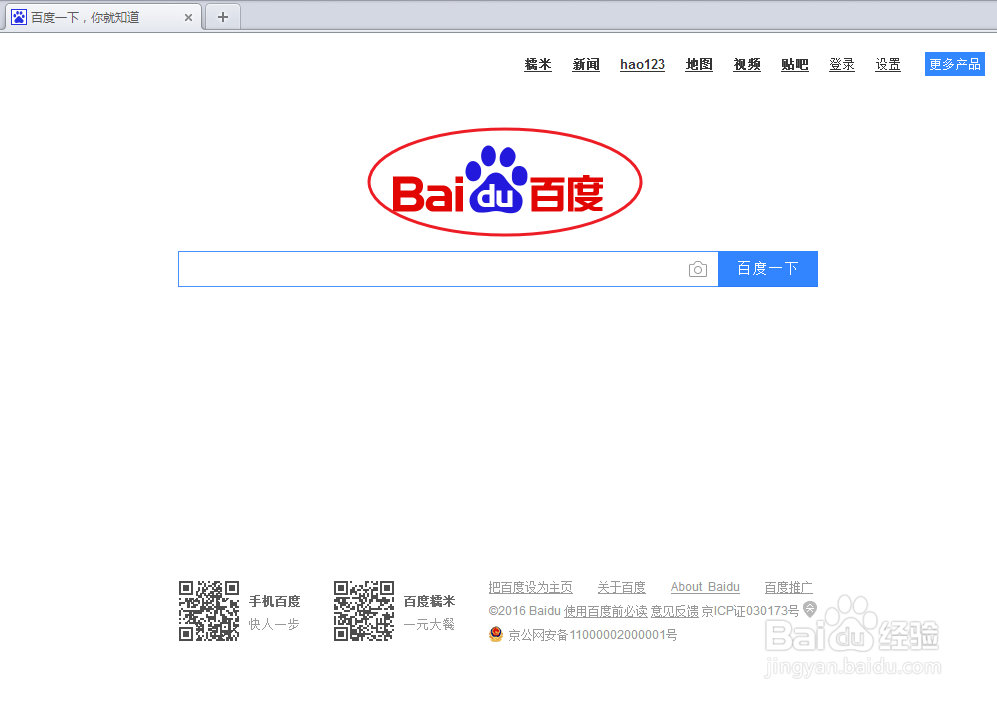Visit hao123 from the top navigation
The image size is (997, 701).
642,64
